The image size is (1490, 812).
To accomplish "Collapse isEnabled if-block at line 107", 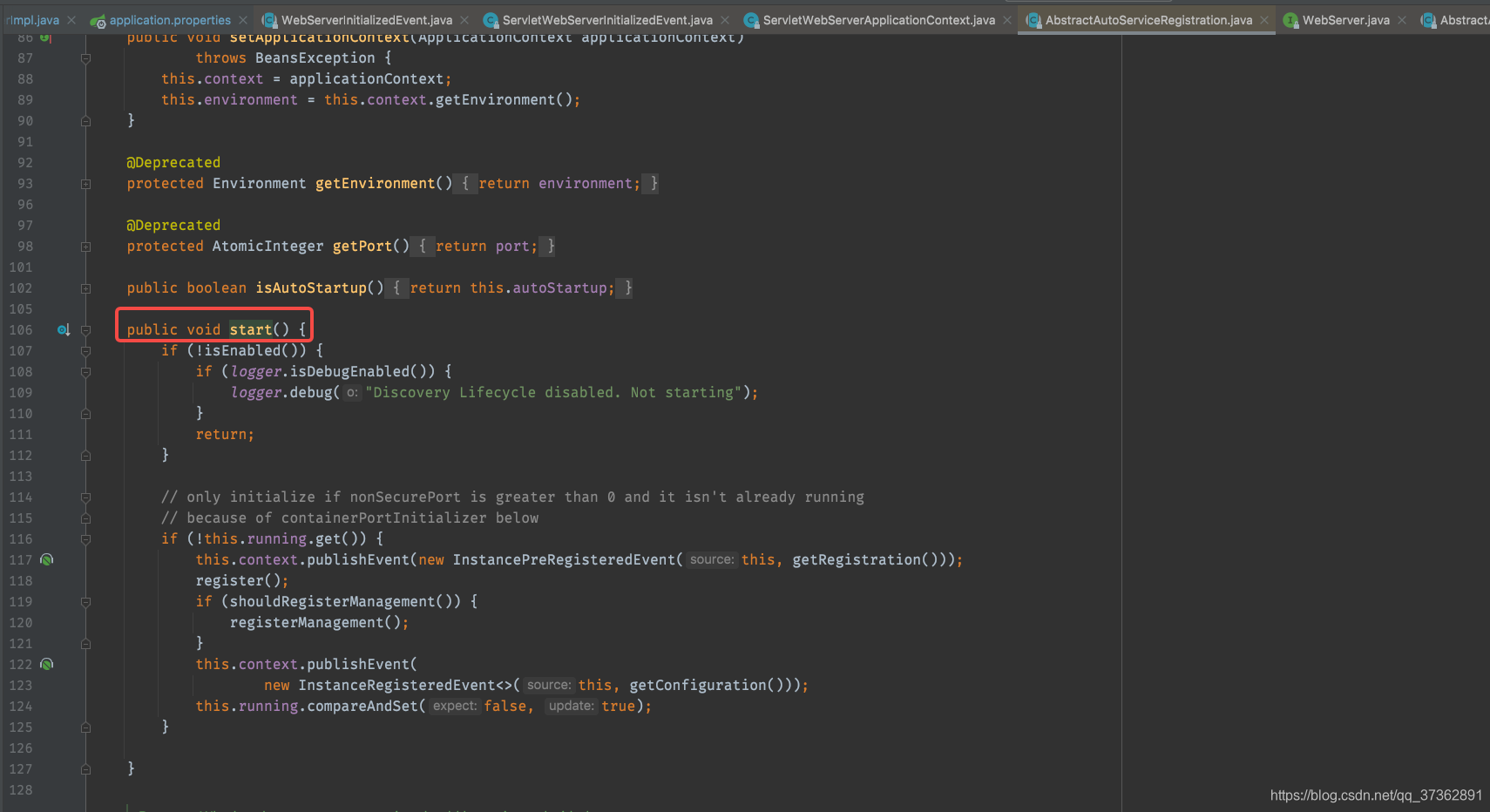I will 85,351.
